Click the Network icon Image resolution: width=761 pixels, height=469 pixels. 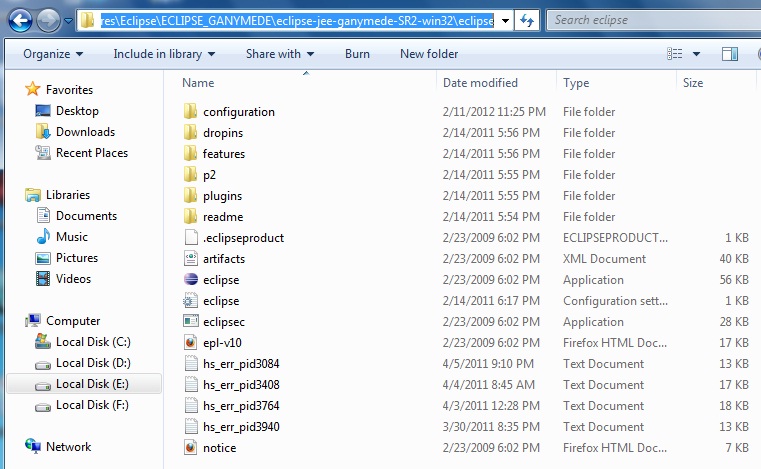[x=33, y=446]
